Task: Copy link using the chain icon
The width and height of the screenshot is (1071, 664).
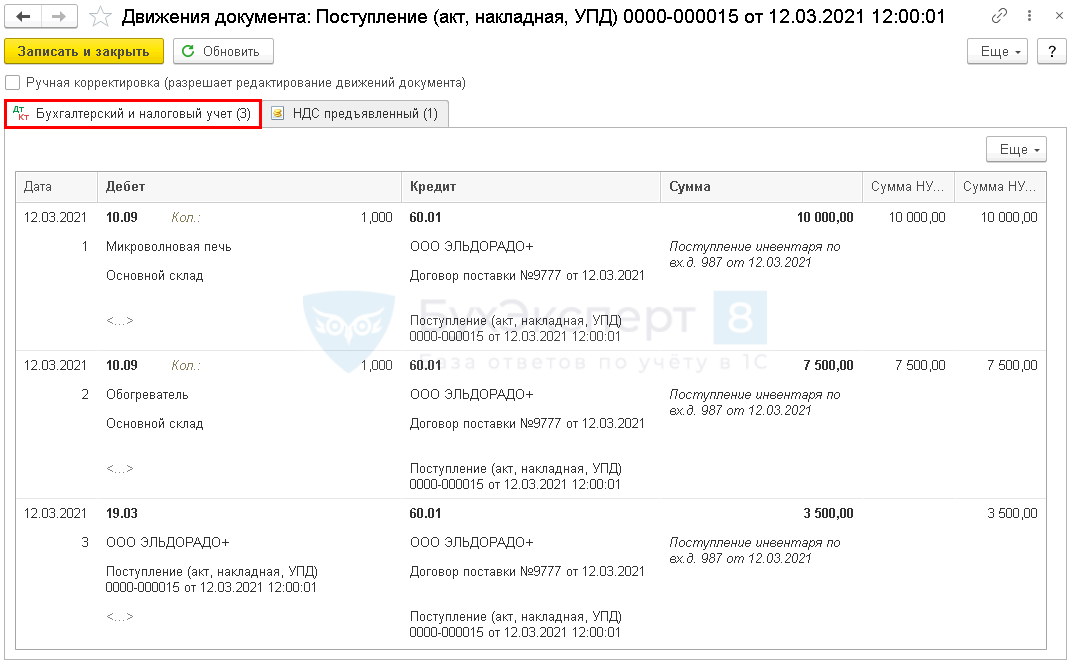Action: click(999, 17)
